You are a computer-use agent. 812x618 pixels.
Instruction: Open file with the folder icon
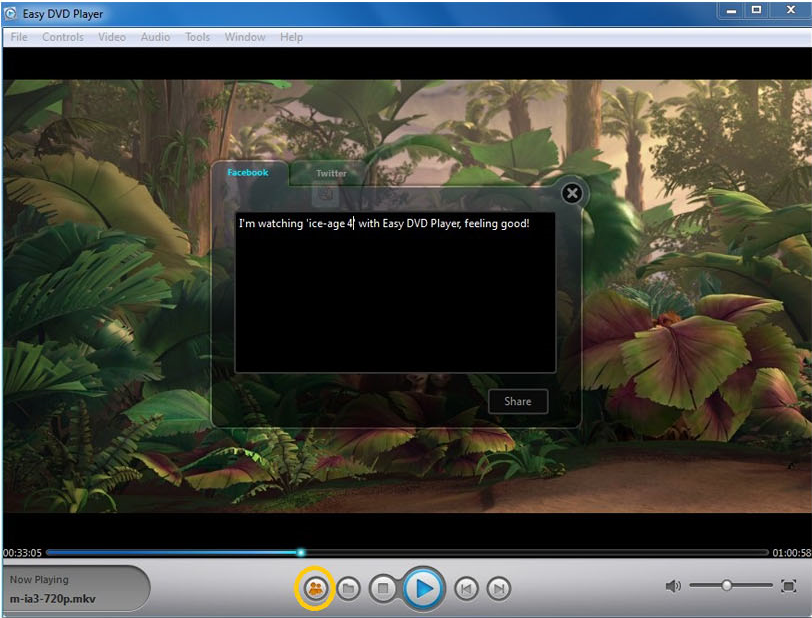[348, 589]
